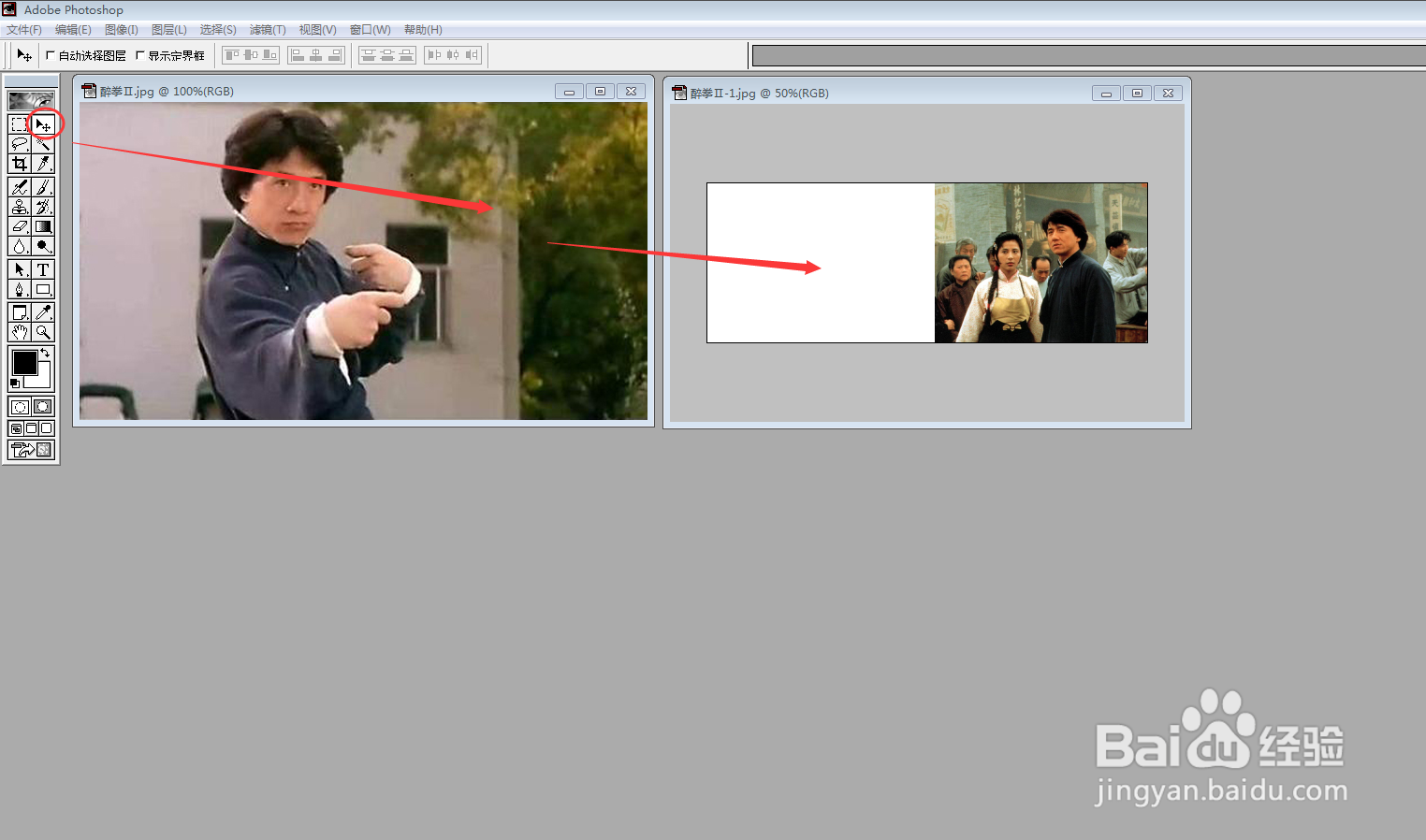Open the 视图(V) menu
Screen dimensions: 1426x840
[318, 30]
